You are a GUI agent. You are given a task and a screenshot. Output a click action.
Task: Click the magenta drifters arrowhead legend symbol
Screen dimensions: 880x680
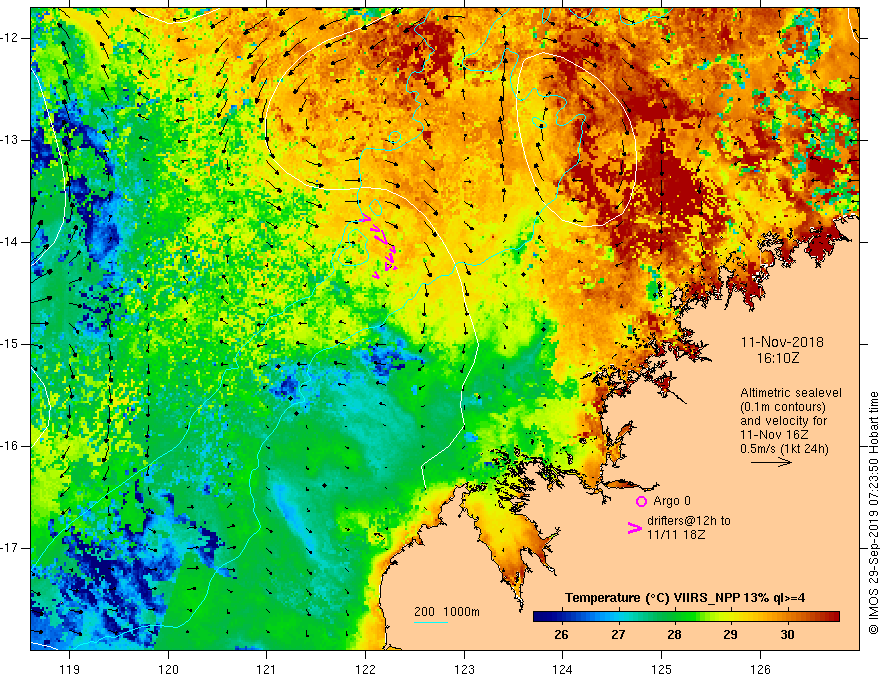tap(634, 528)
